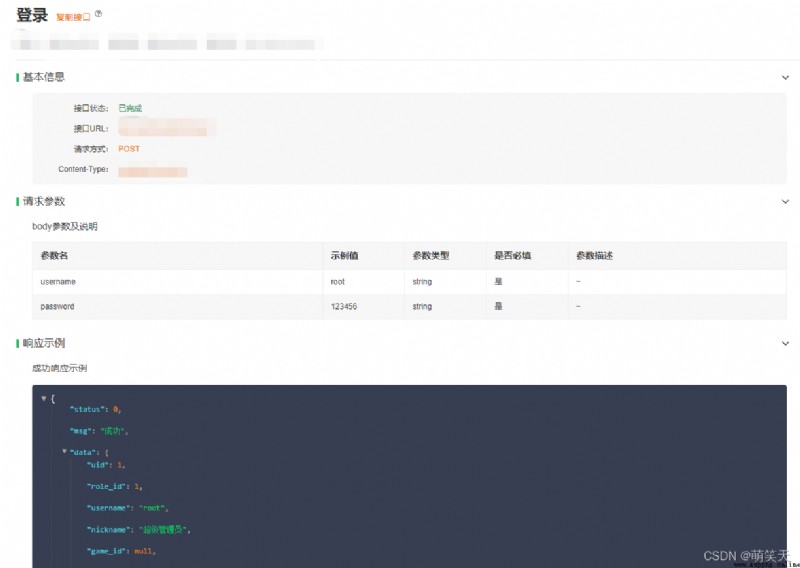Click string type in username row

422,282
